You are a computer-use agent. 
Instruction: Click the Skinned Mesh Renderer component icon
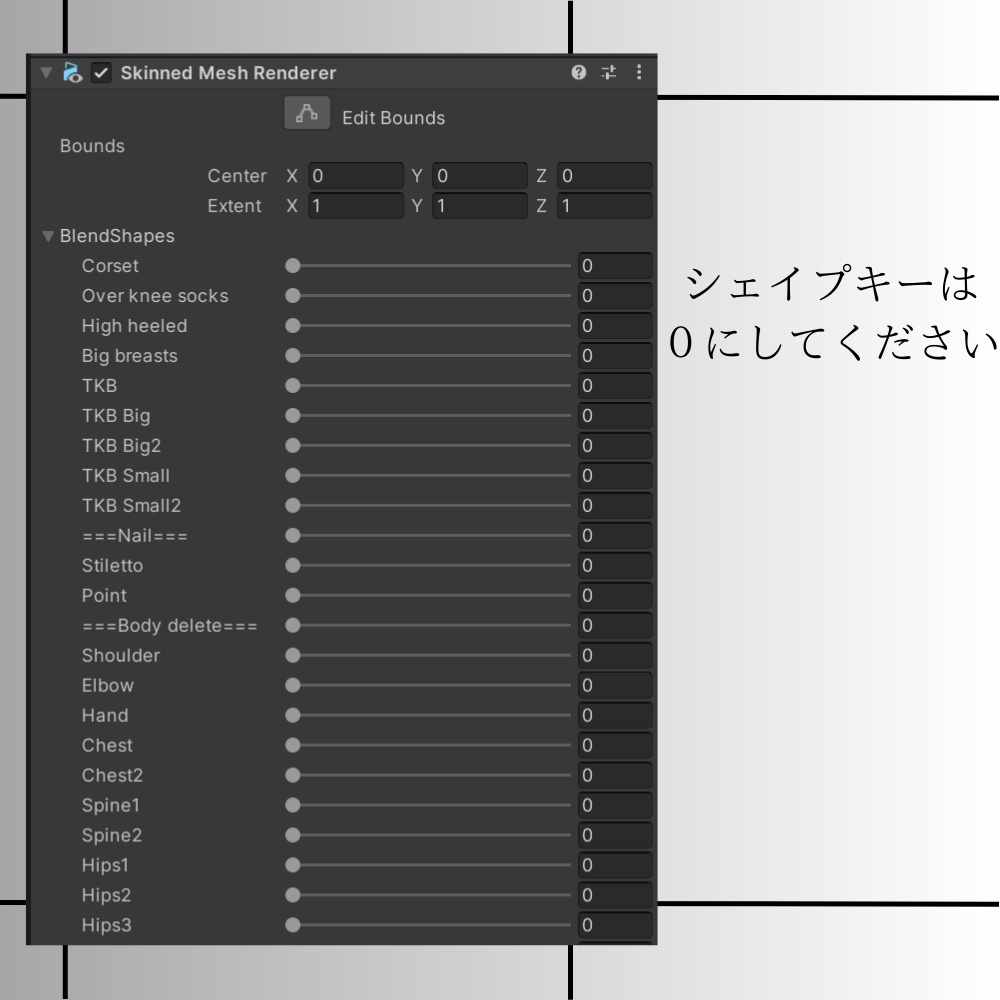tap(72, 73)
